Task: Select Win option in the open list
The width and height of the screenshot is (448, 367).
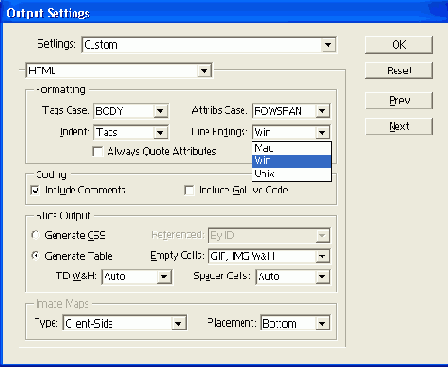Action: pyautogui.click(x=292, y=161)
